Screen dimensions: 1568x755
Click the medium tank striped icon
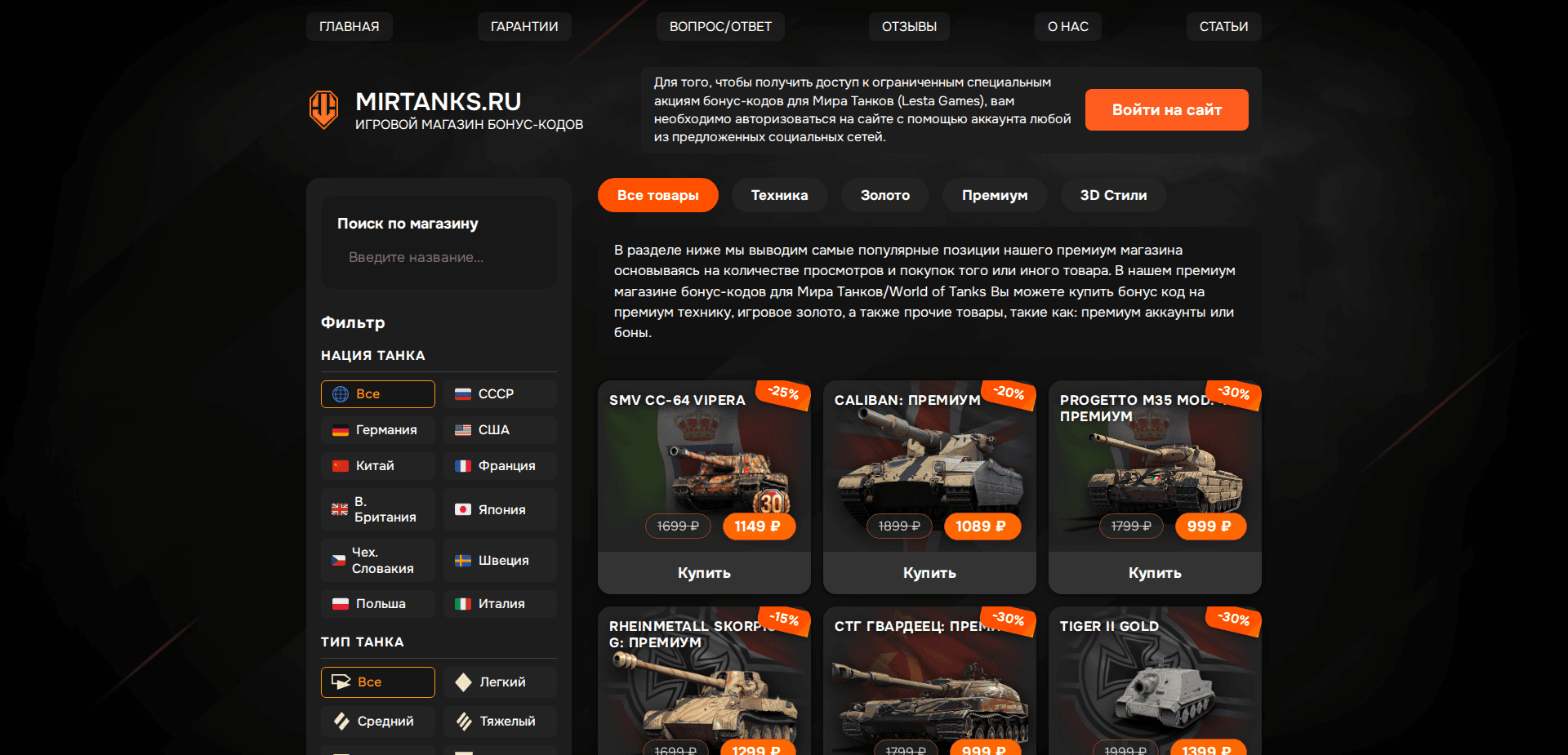point(341,722)
